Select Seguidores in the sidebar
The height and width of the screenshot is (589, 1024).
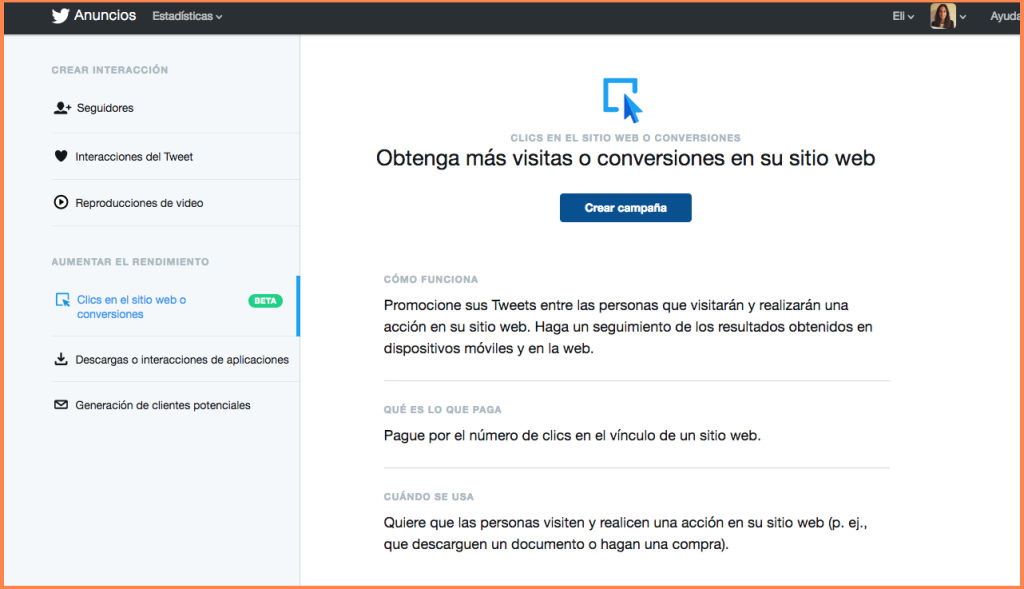tap(104, 107)
